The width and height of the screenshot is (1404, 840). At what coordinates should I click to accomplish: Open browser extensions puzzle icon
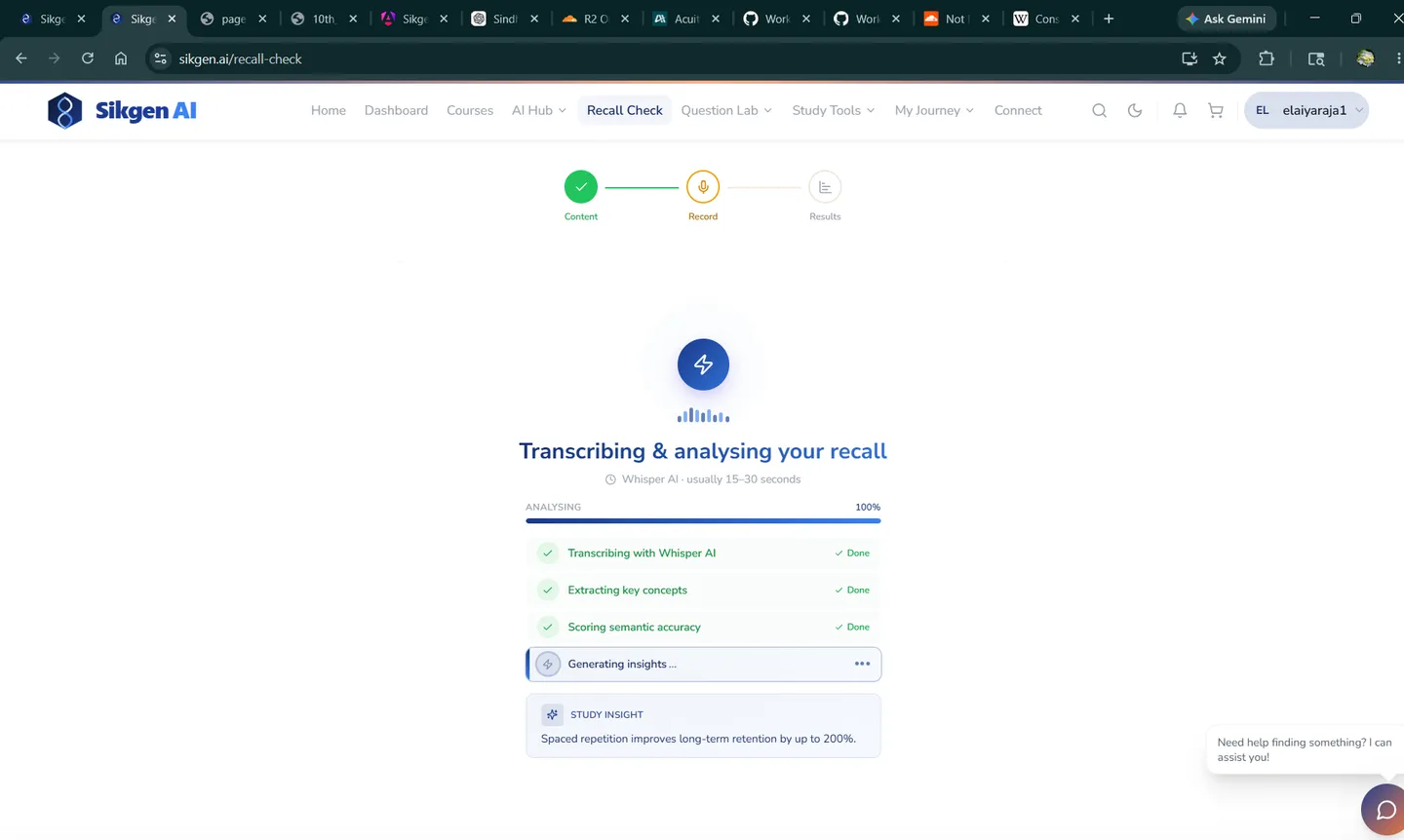click(x=1267, y=58)
